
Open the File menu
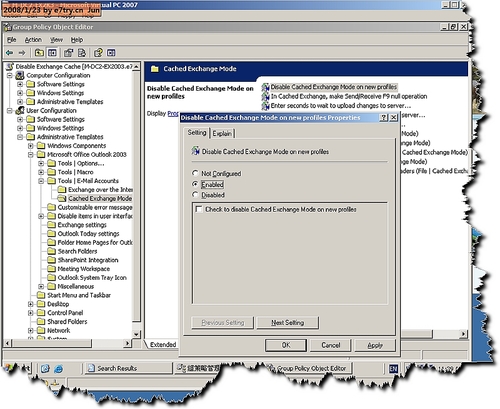pos(12,40)
